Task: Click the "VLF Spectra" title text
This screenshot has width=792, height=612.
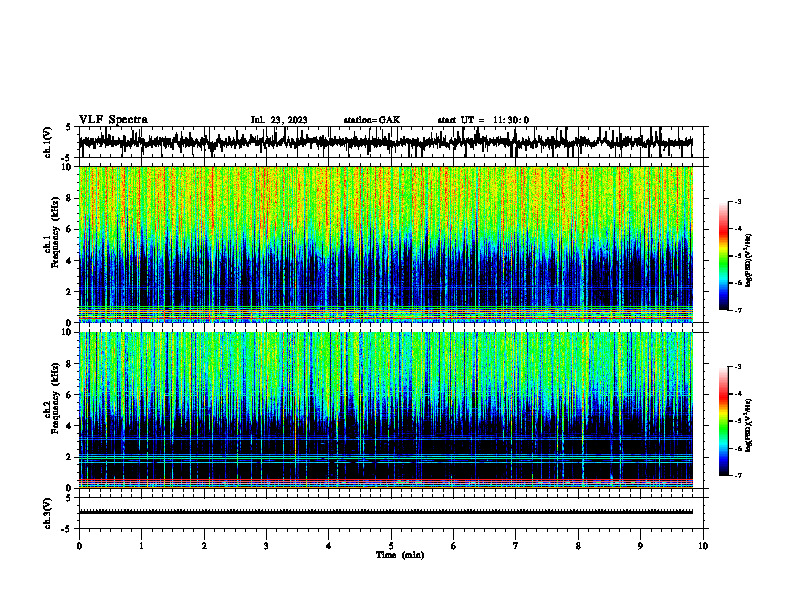Action: click(113, 120)
